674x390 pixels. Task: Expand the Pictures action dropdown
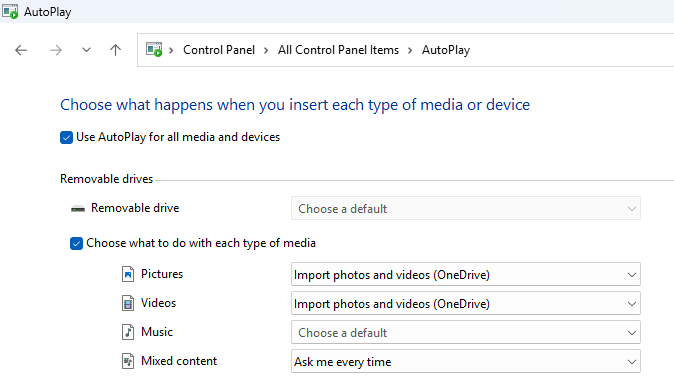pyautogui.click(x=466, y=274)
